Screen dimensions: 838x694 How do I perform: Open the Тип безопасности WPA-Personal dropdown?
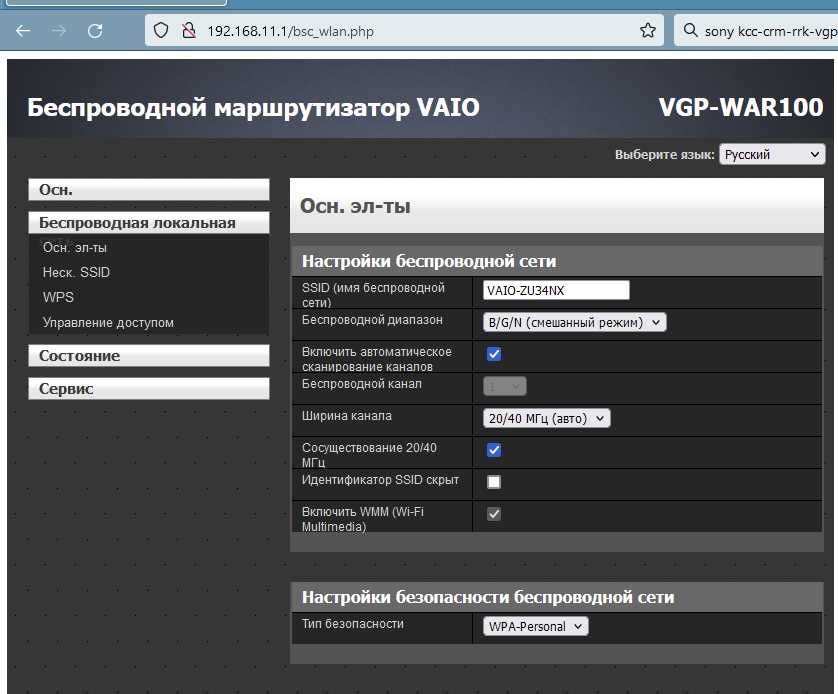(x=536, y=626)
